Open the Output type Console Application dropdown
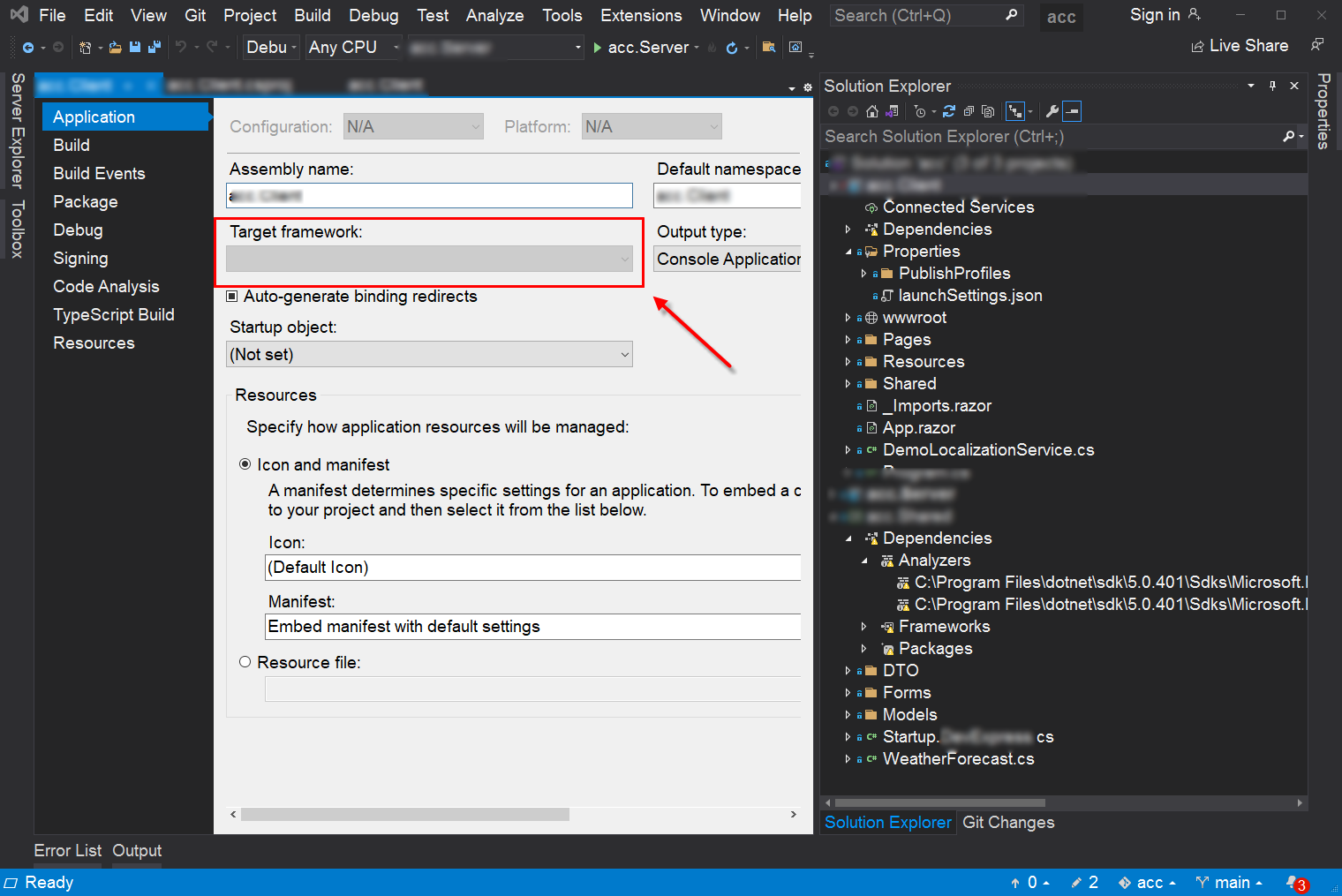Screen dimensions: 1342x896 click(728, 259)
